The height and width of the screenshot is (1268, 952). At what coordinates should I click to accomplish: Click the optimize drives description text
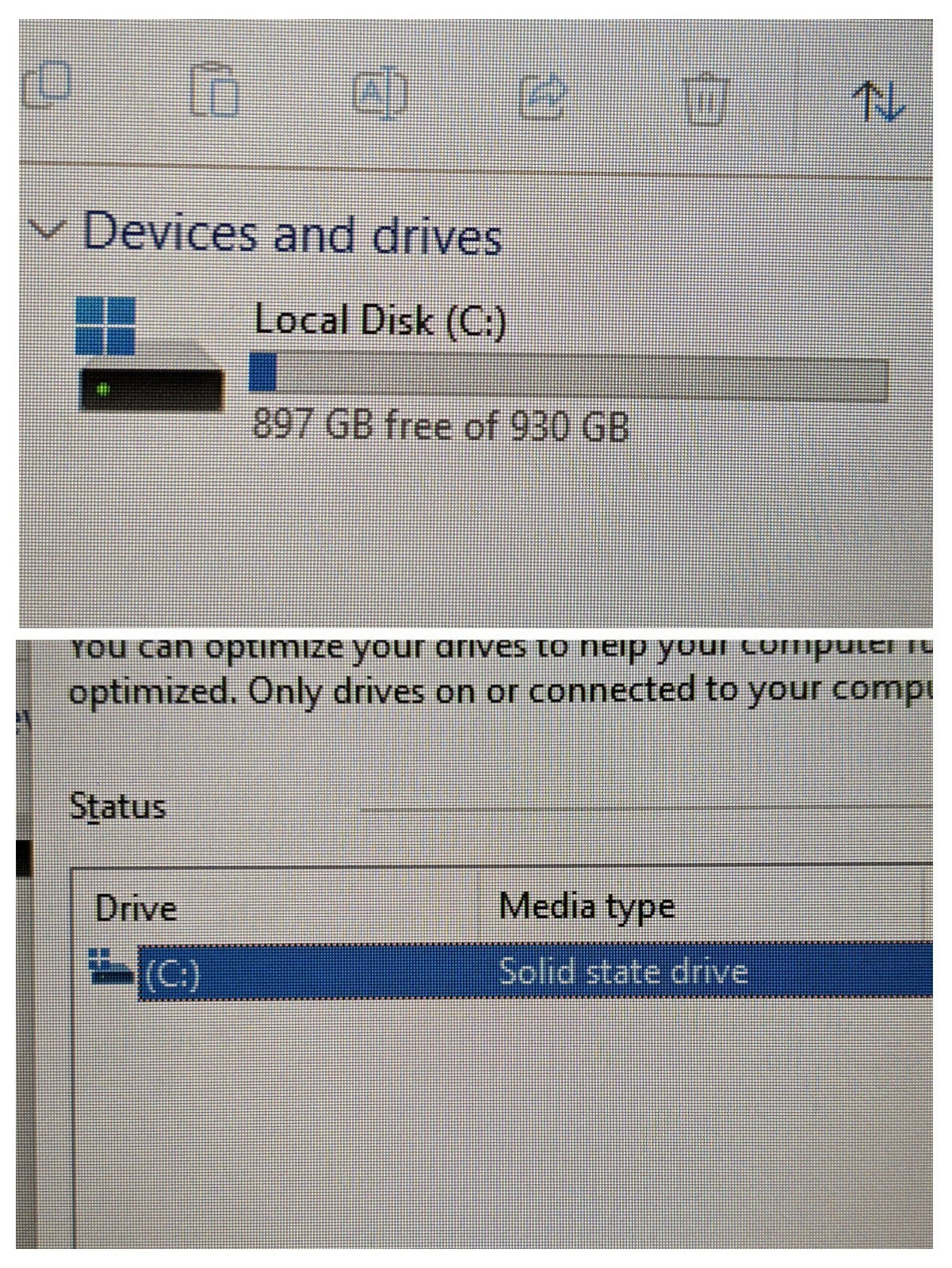[501, 675]
